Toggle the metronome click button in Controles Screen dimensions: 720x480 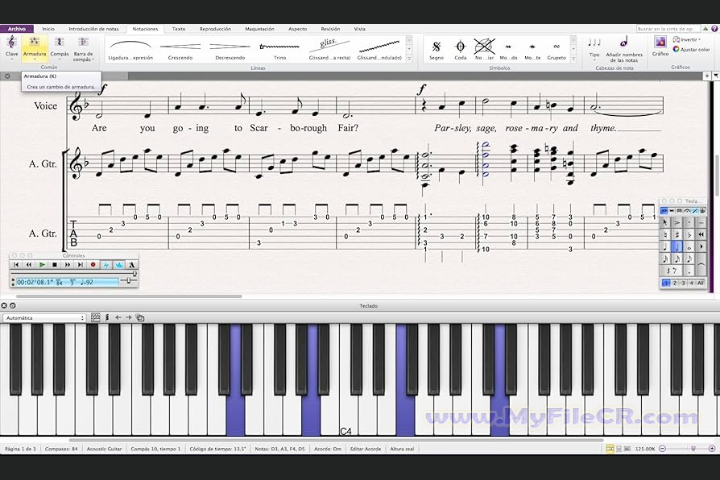click(x=132, y=265)
